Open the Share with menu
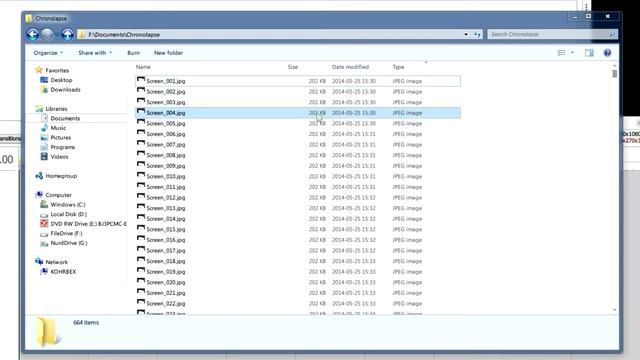 95,53
